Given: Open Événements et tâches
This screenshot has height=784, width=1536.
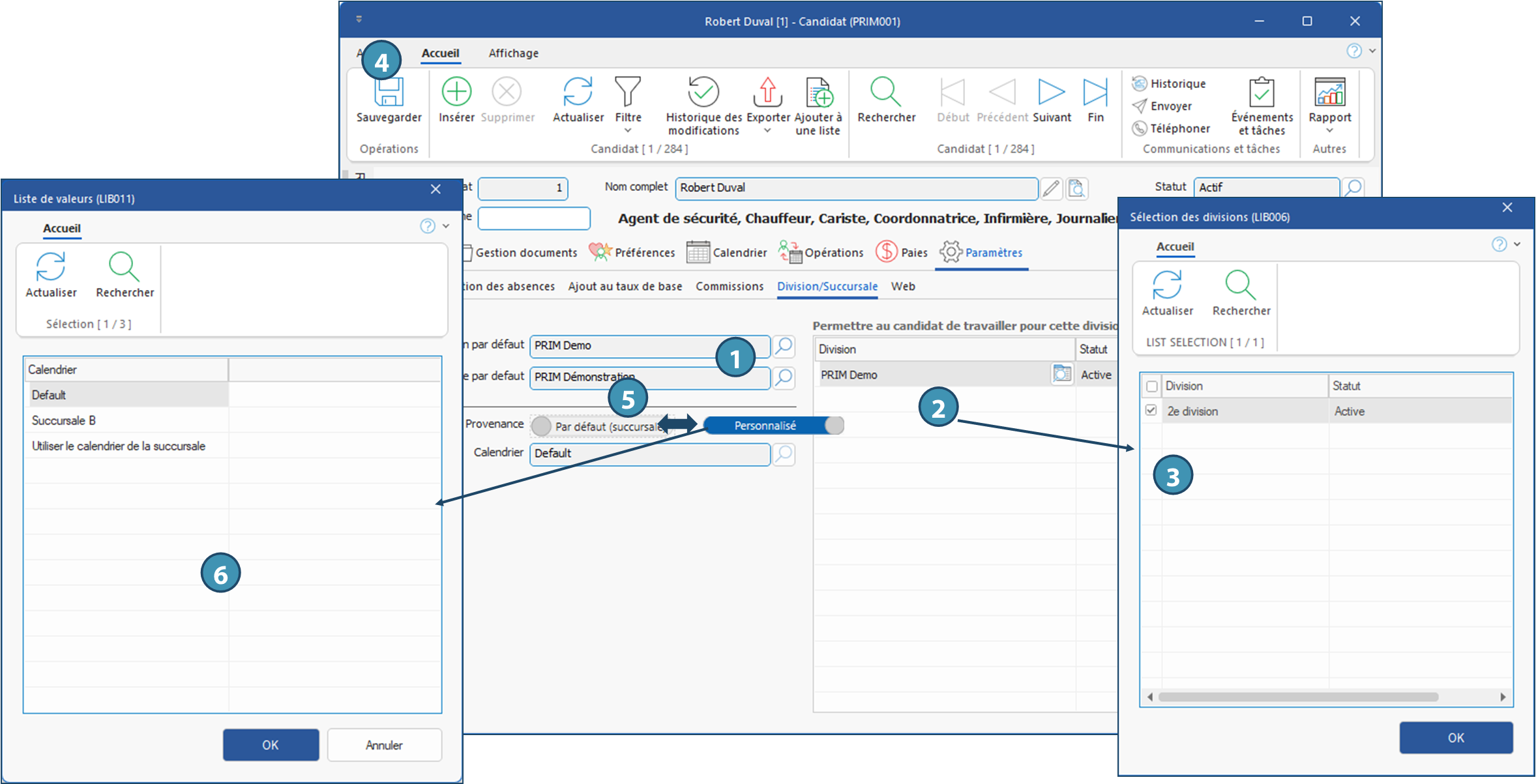Looking at the screenshot, I should tap(1262, 98).
